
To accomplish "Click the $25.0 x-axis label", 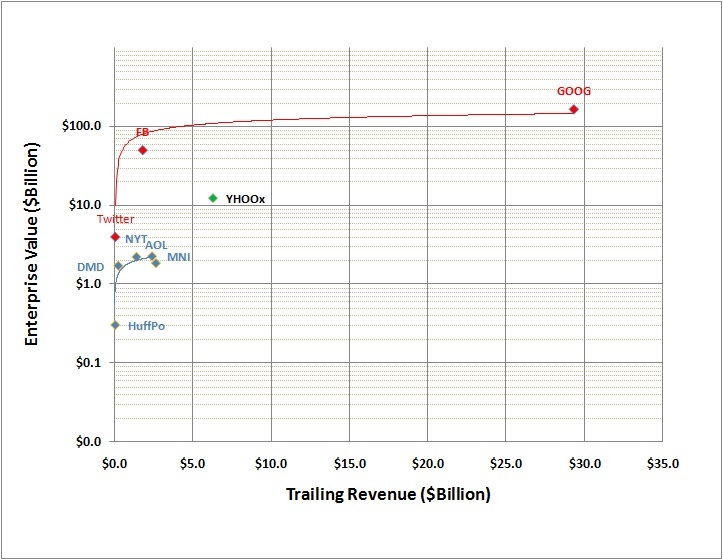I will [x=506, y=464].
